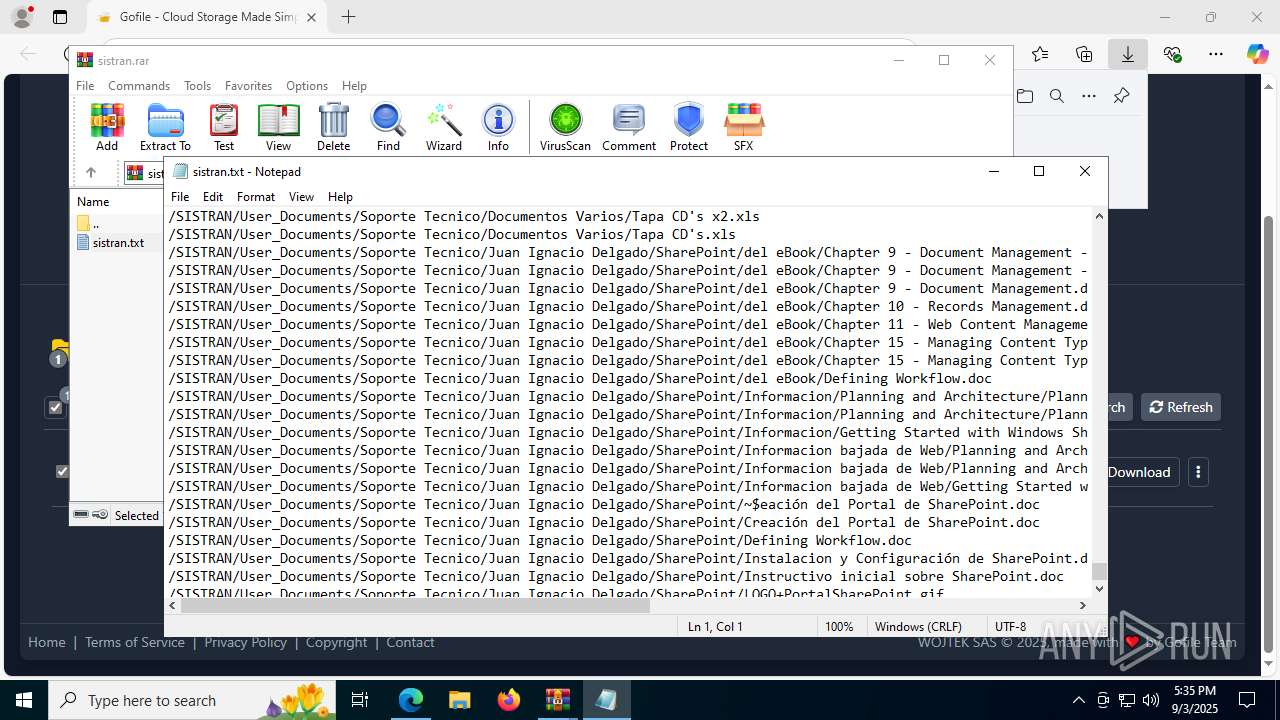Open the Copilot icon in Edge
The width and height of the screenshot is (1280, 720).
pyautogui.click(x=1257, y=54)
